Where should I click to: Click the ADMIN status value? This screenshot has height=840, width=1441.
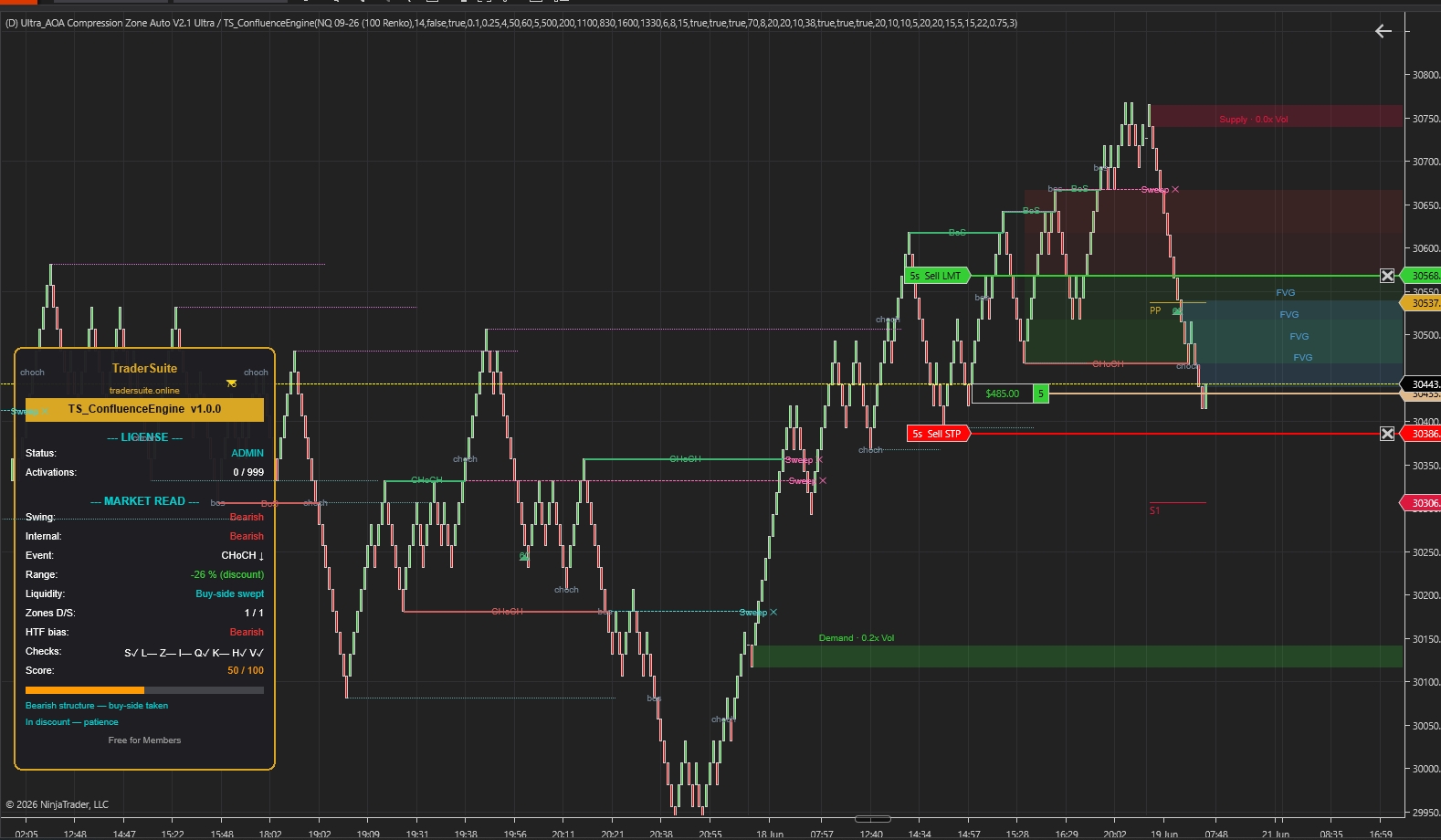pyautogui.click(x=247, y=453)
